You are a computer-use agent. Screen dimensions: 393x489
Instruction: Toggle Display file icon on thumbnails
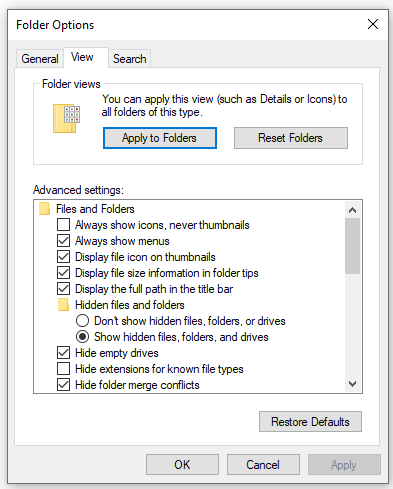(63, 257)
